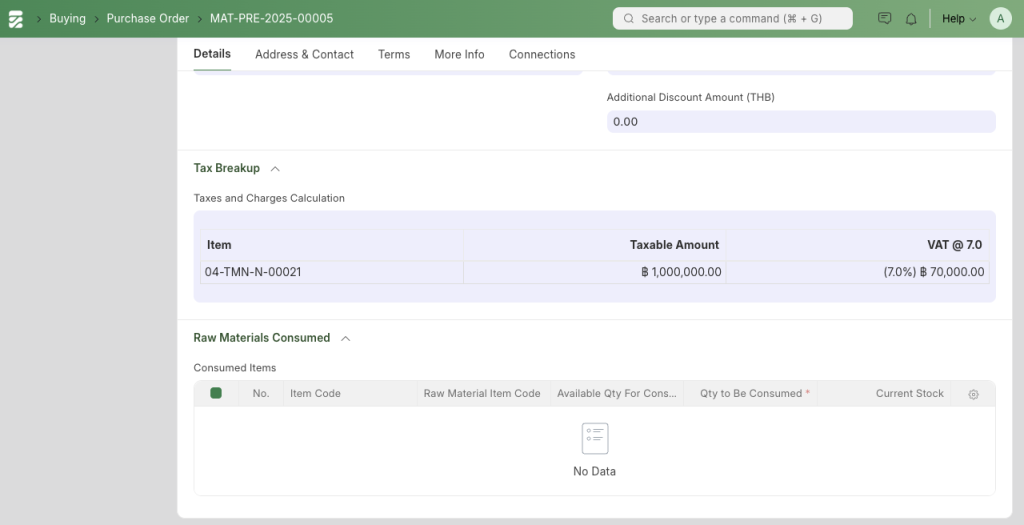Collapse the Tax Breakup section
This screenshot has width=1024, height=525.
click(x=276, y=168)
